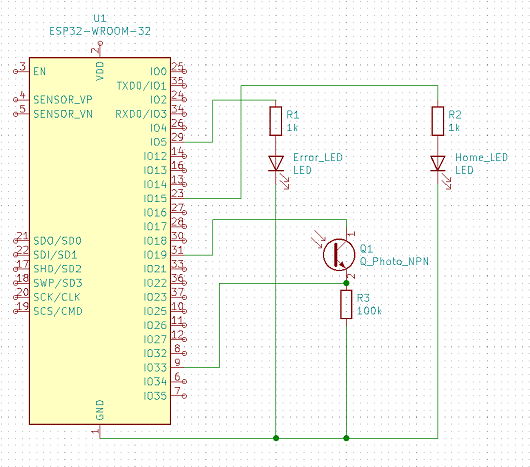Click the EN pin end circle

coord(15,71)
